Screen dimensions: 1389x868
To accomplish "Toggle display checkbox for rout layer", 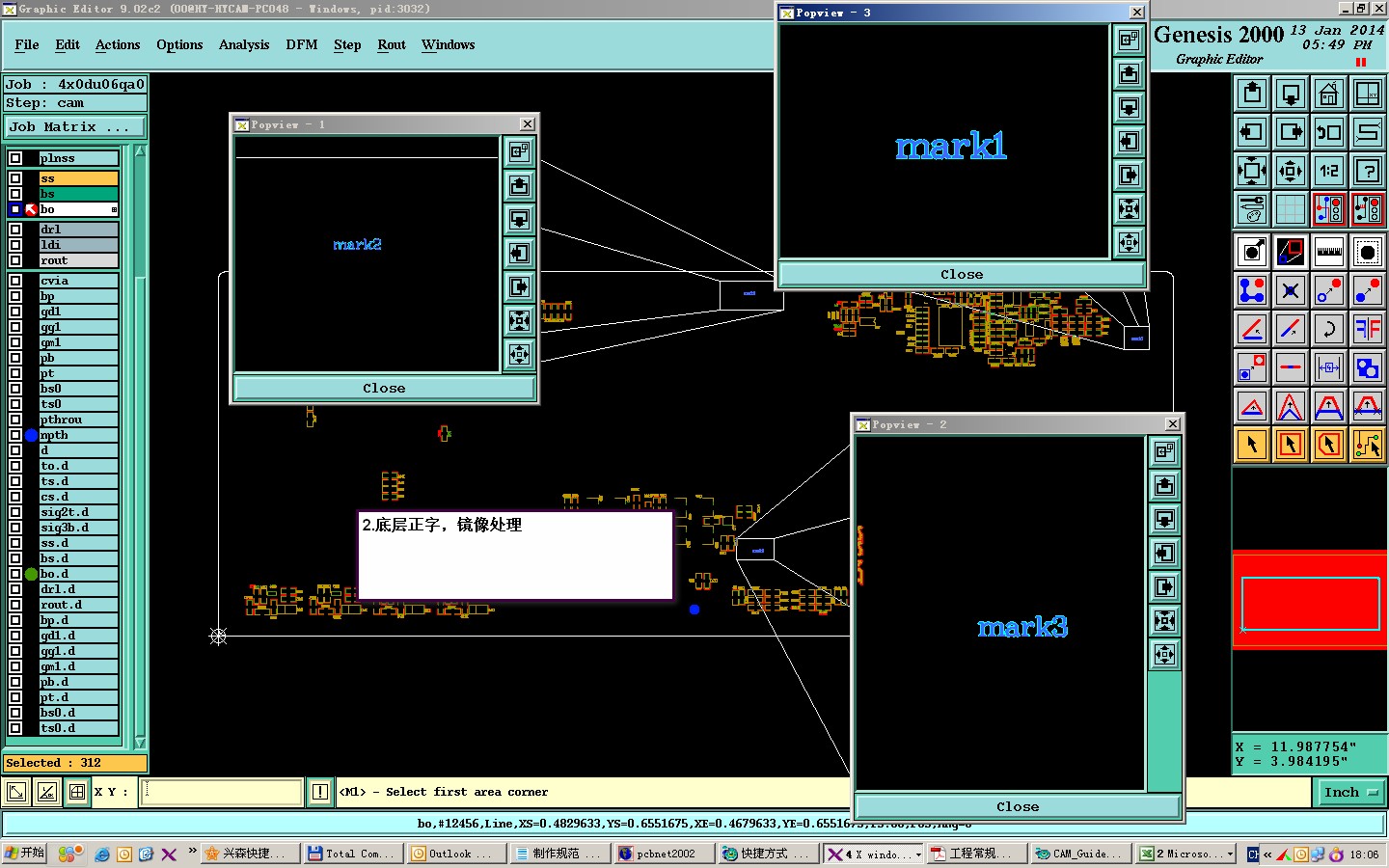I will pyautogui.click(x=15, y=260).
